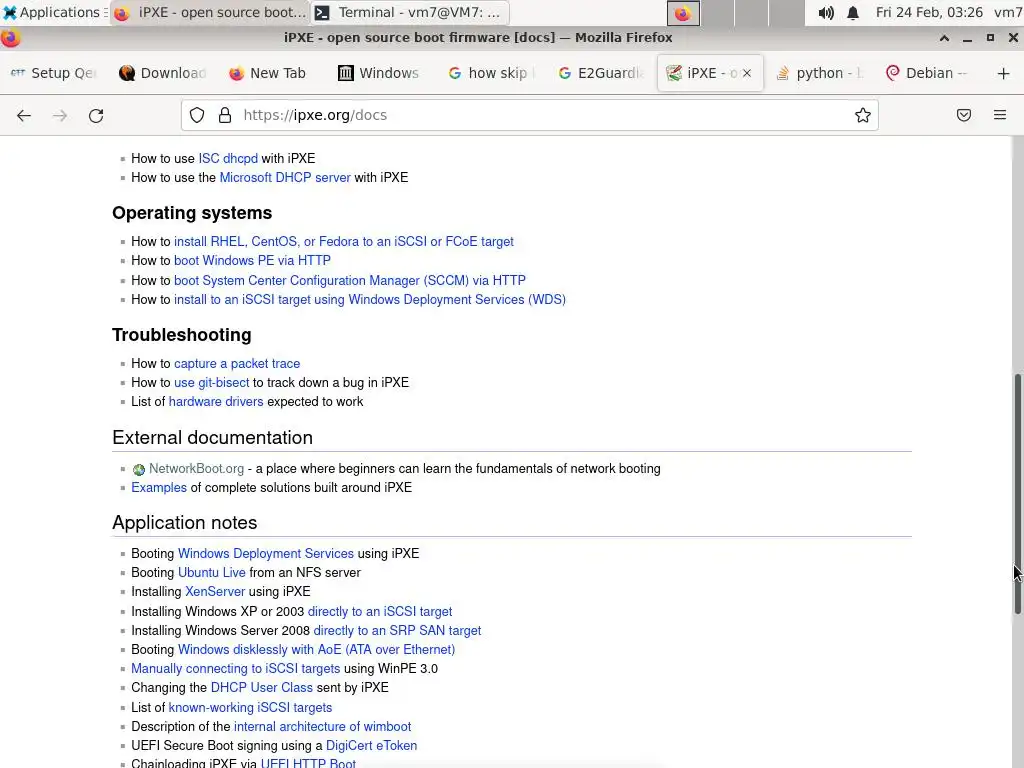This screenshot has height=768, width=1024.
Task: Click the page vertical scrollbar thumb
Action: [x=1017, y=494]
